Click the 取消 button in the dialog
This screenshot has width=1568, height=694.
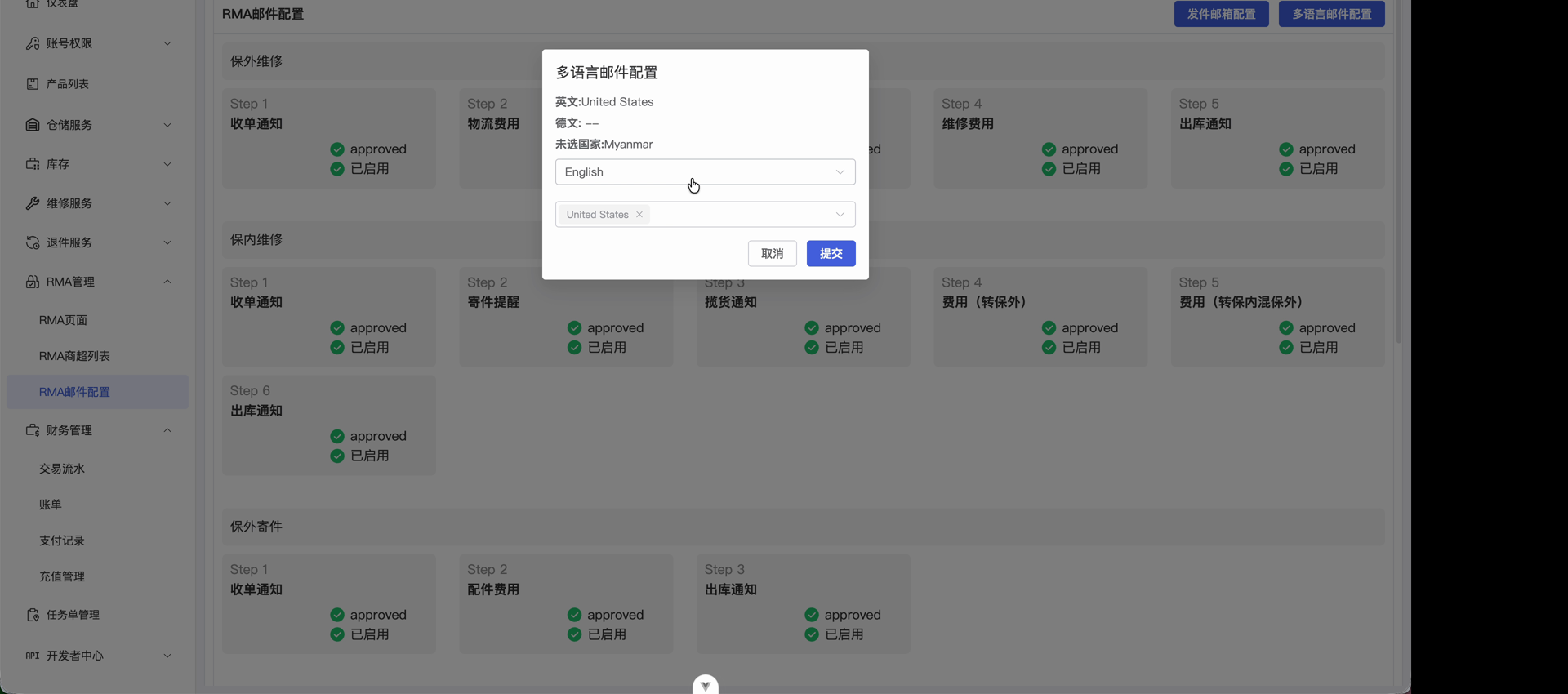click(x=773, y=254)
